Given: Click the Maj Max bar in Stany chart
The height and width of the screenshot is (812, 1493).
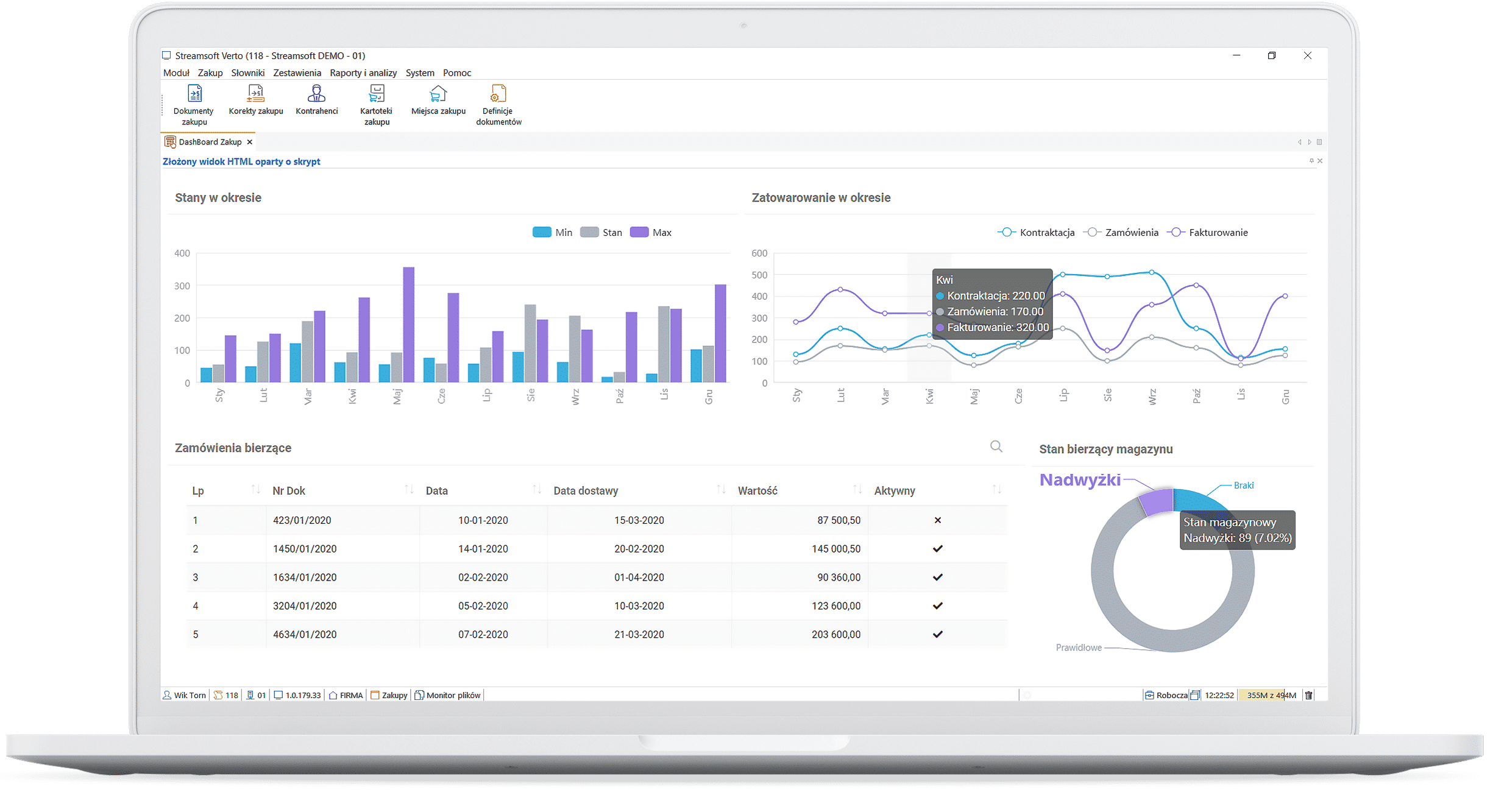Looking at the screenshot, I should (409, 325).
